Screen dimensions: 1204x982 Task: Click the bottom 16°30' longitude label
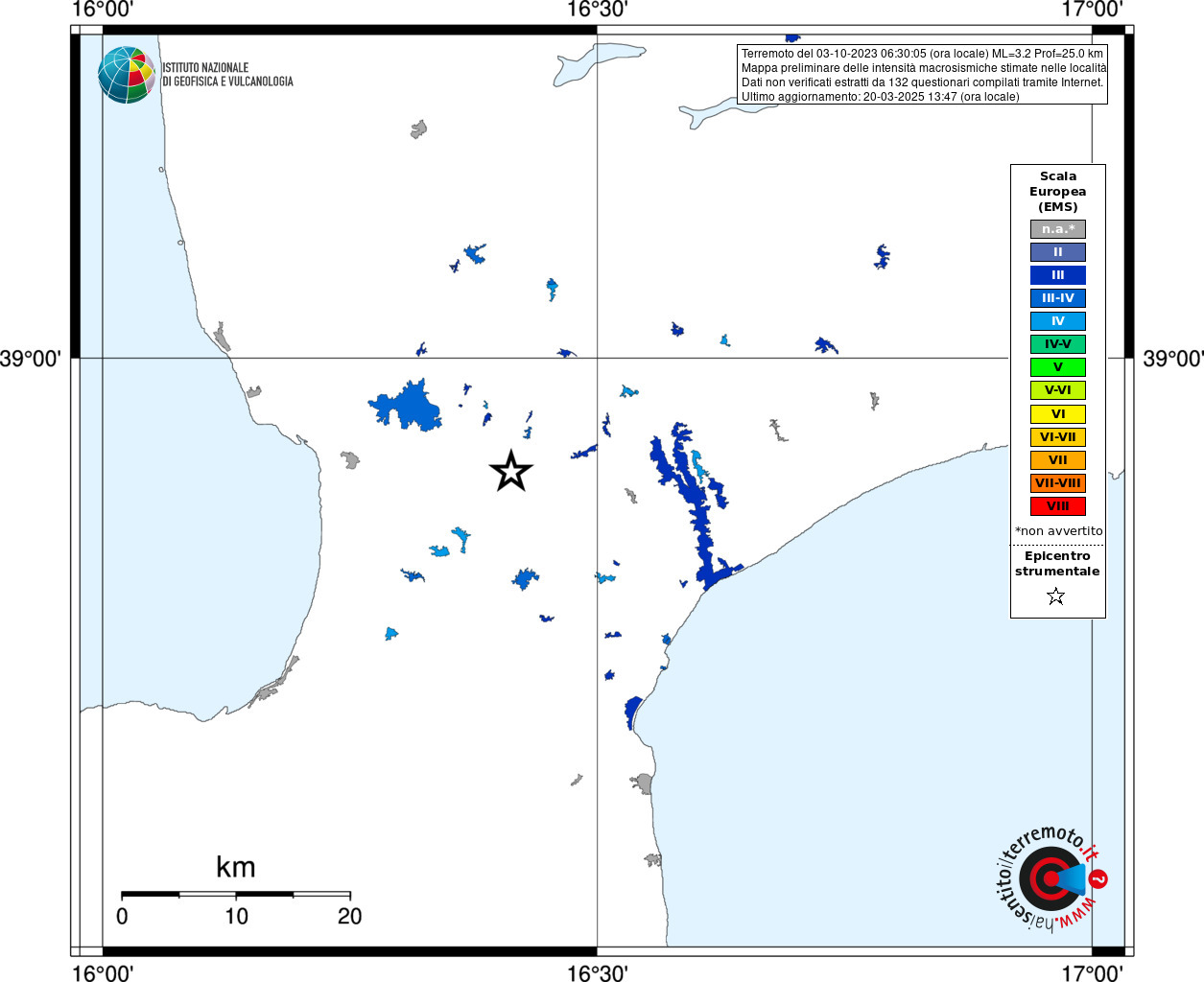pos(598,972)
